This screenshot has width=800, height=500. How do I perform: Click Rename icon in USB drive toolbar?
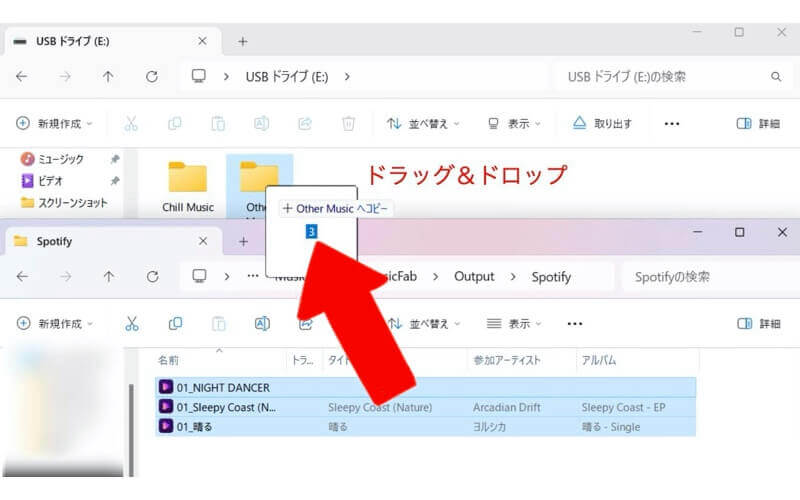point(261,123)
